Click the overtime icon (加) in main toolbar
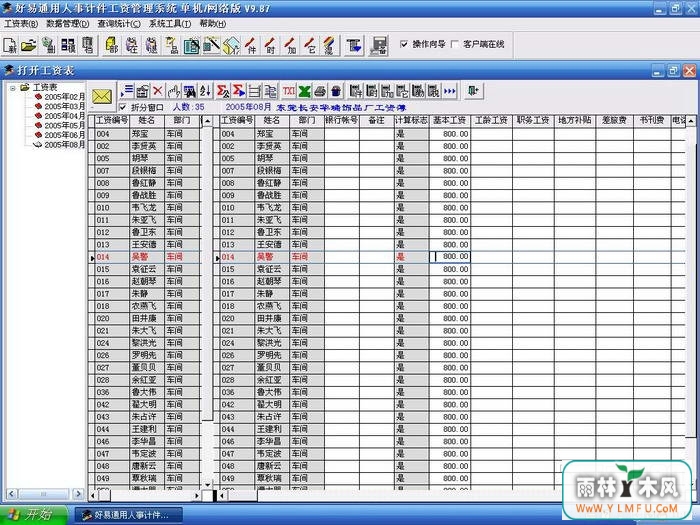The image size is (700, 525). [291, 45]
